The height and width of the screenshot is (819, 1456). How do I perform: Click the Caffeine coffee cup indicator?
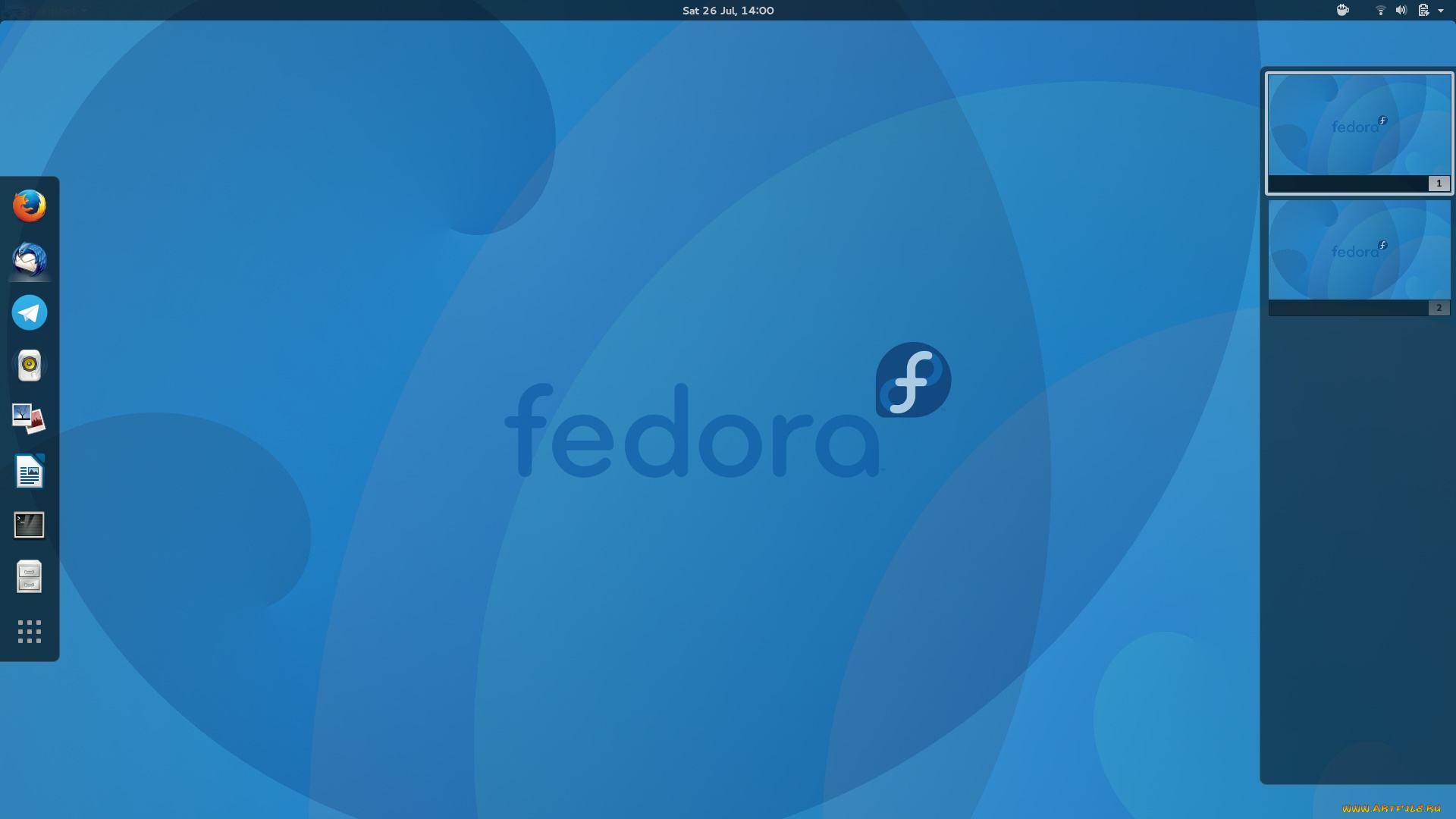(x=1341, y=11)
